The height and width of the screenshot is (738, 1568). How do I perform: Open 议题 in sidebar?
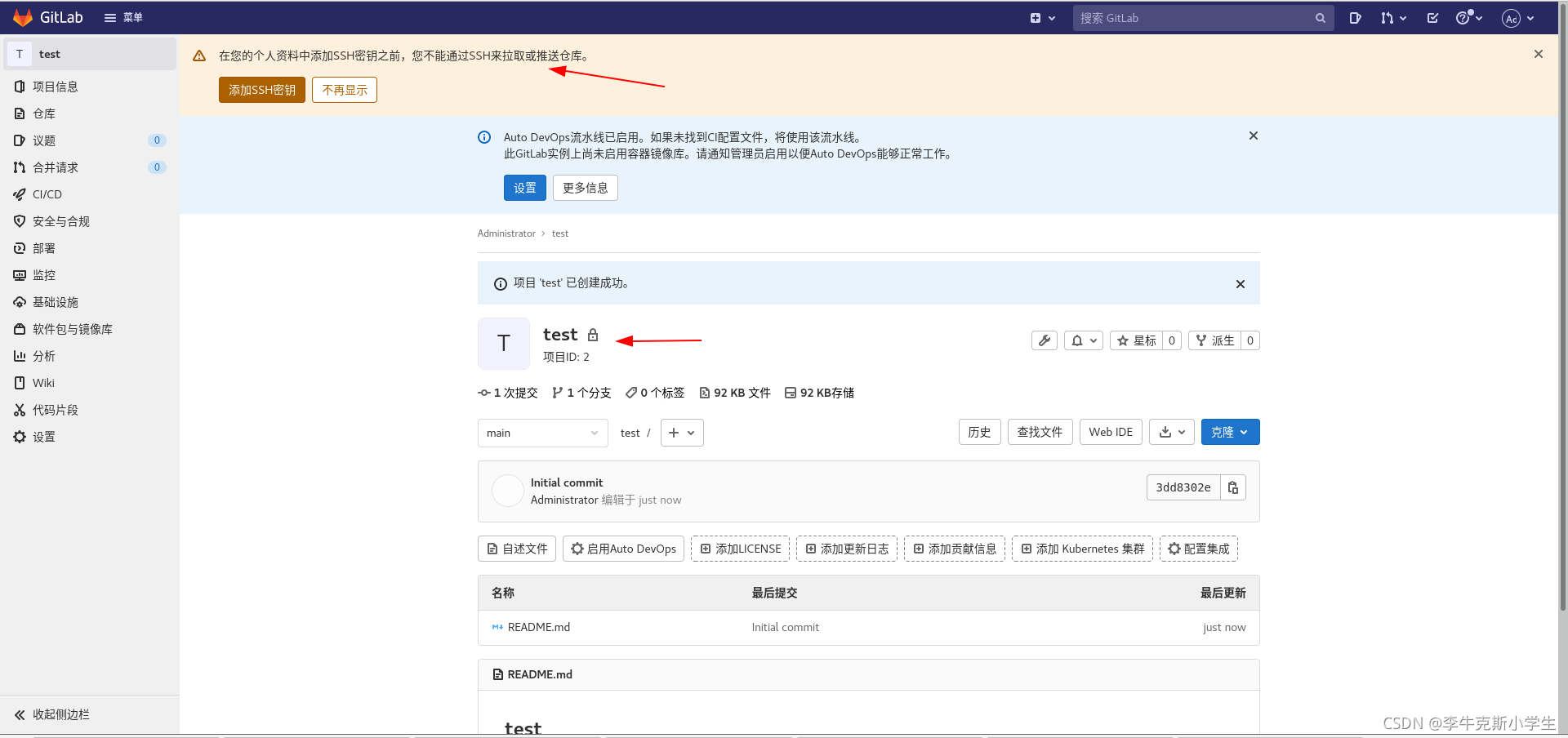point(90,140)
